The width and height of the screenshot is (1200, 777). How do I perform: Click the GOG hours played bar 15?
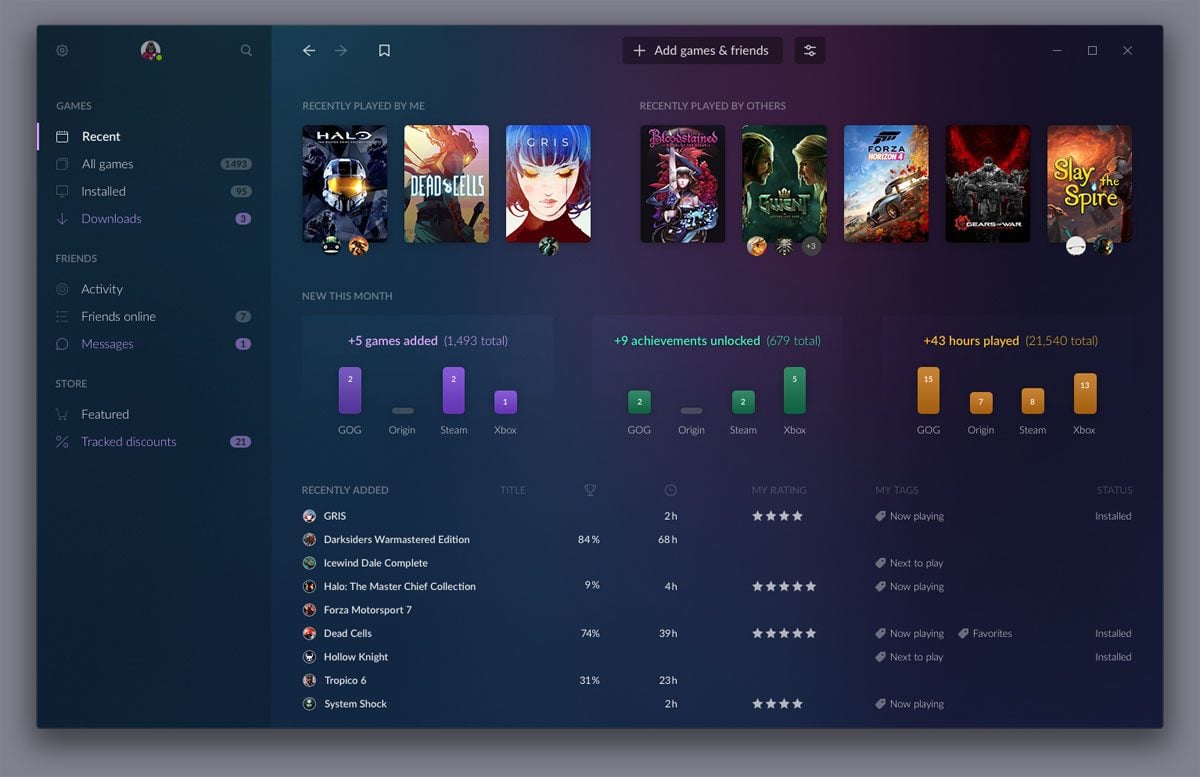(x=929, y=391)
